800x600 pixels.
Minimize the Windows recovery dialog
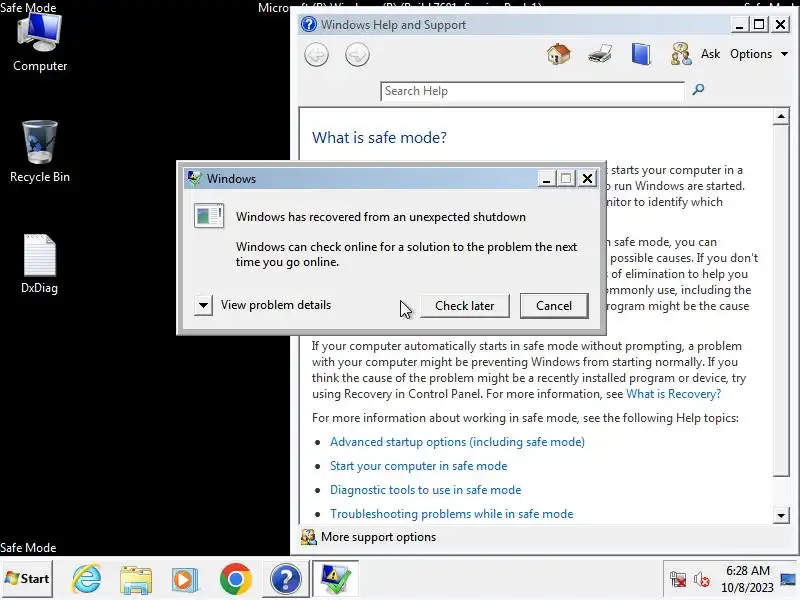tap(546, 178)
